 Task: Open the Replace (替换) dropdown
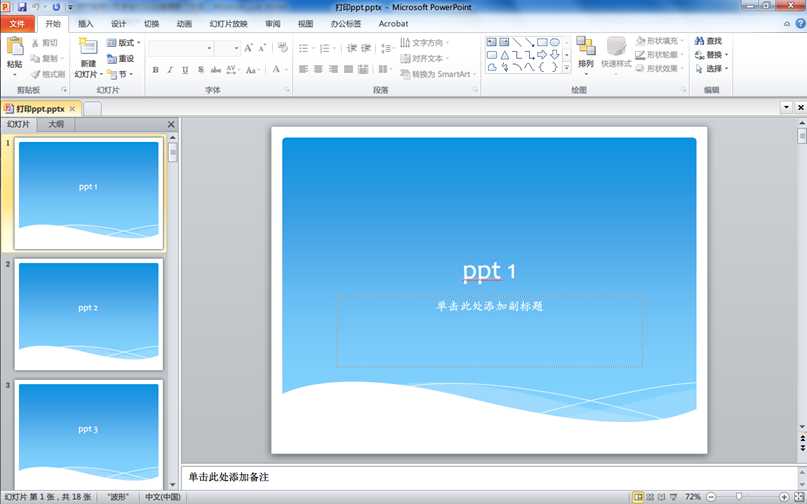coord(712,55)
